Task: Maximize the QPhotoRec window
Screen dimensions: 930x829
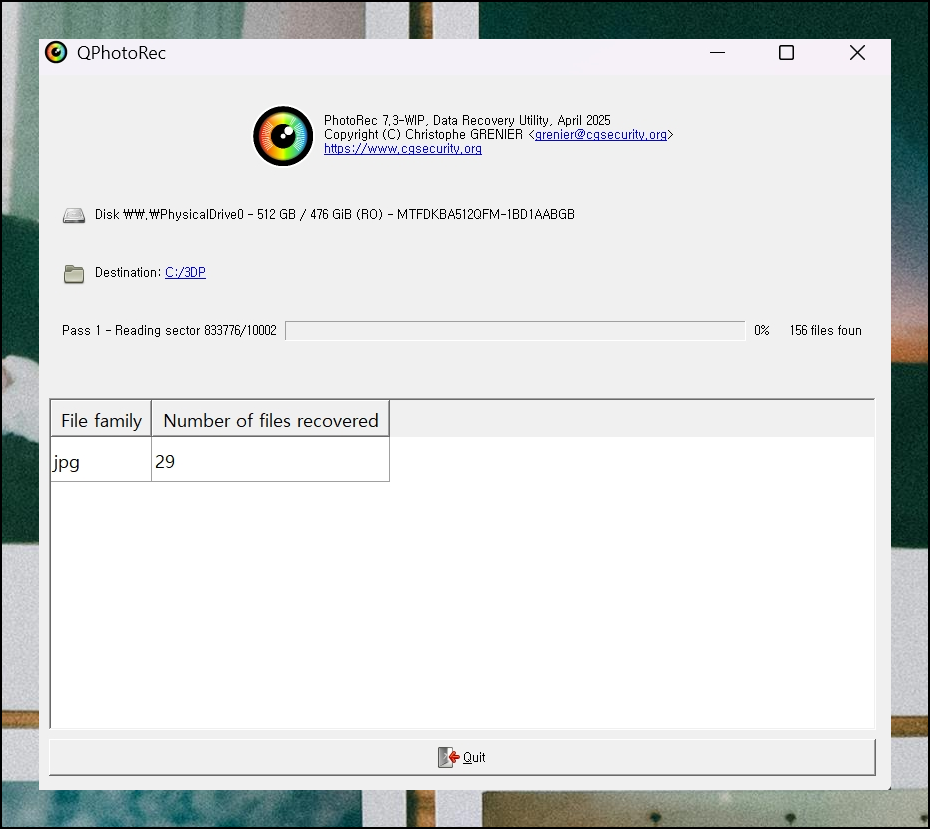Action: tap(786, 53)
